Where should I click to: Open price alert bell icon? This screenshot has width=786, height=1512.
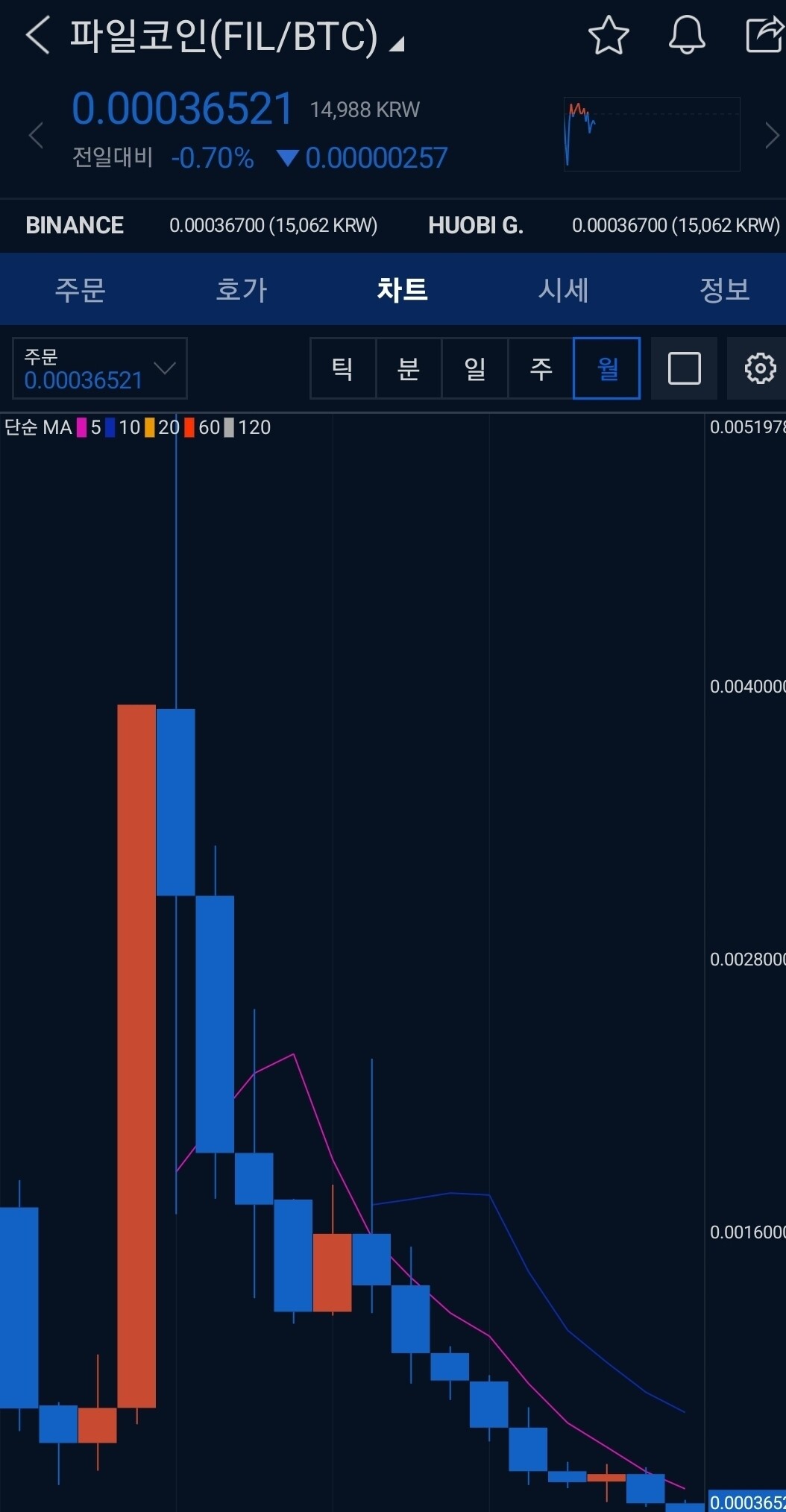click(x=686, y=35)
